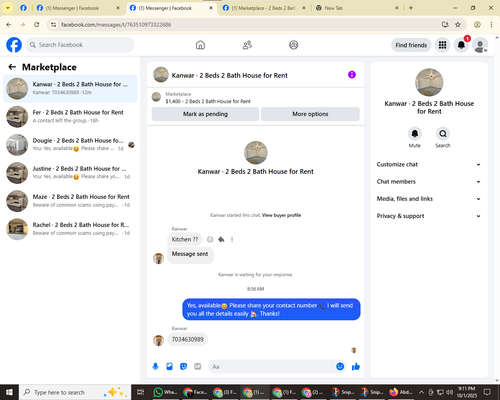The width and height of the screenshot is (500, 400).
Task: Open the account profile avatar menu
Action: tap(480, 45)
